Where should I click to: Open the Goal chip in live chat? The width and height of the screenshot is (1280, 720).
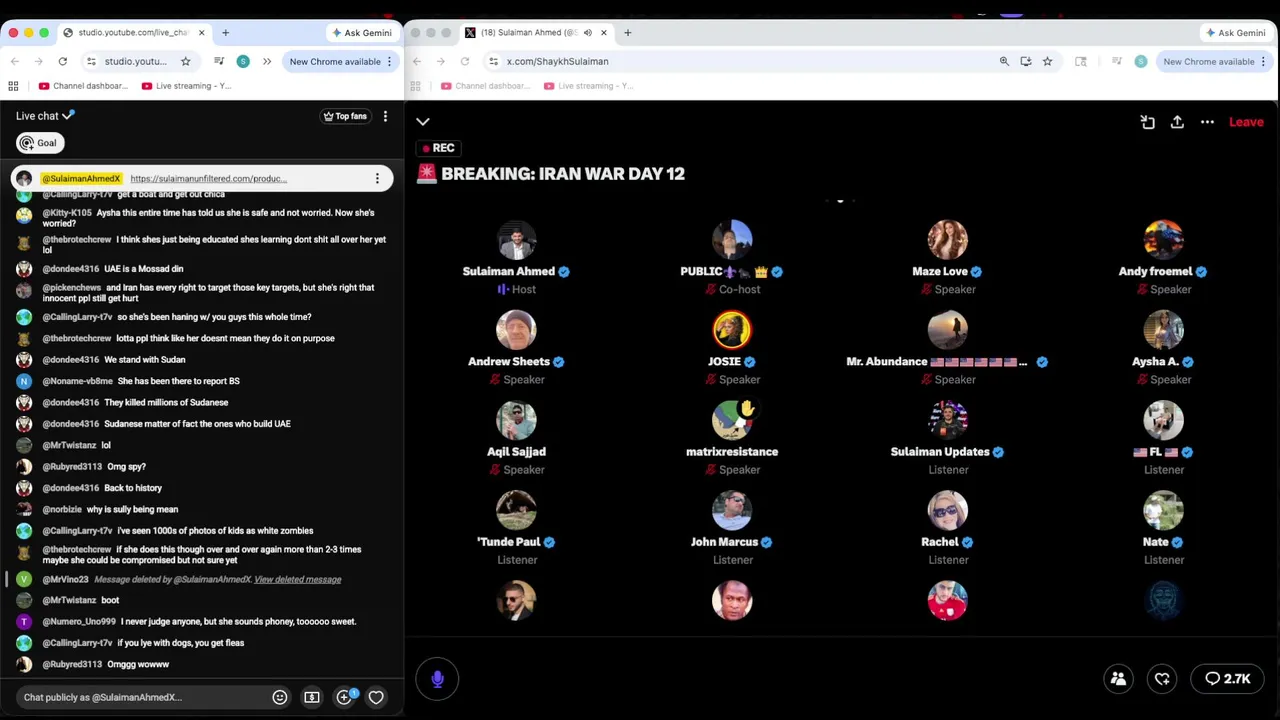coord(40,143)
